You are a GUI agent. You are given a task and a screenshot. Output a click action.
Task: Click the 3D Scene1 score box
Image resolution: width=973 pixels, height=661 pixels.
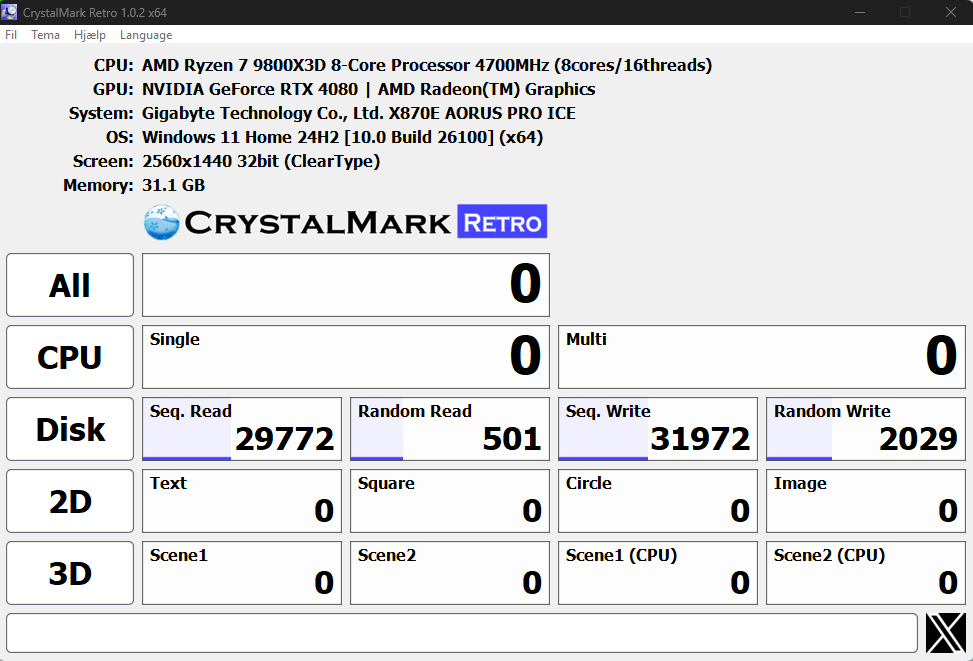[242, 573]
